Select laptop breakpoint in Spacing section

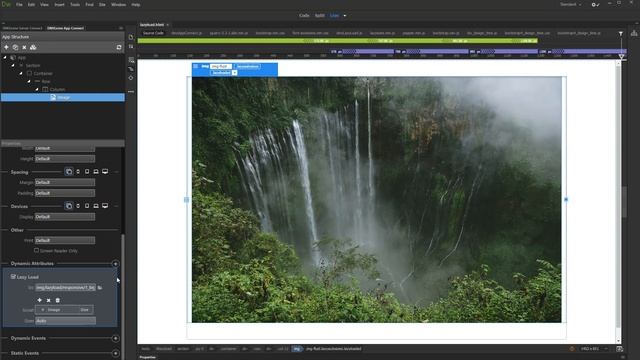pos(96,172)
